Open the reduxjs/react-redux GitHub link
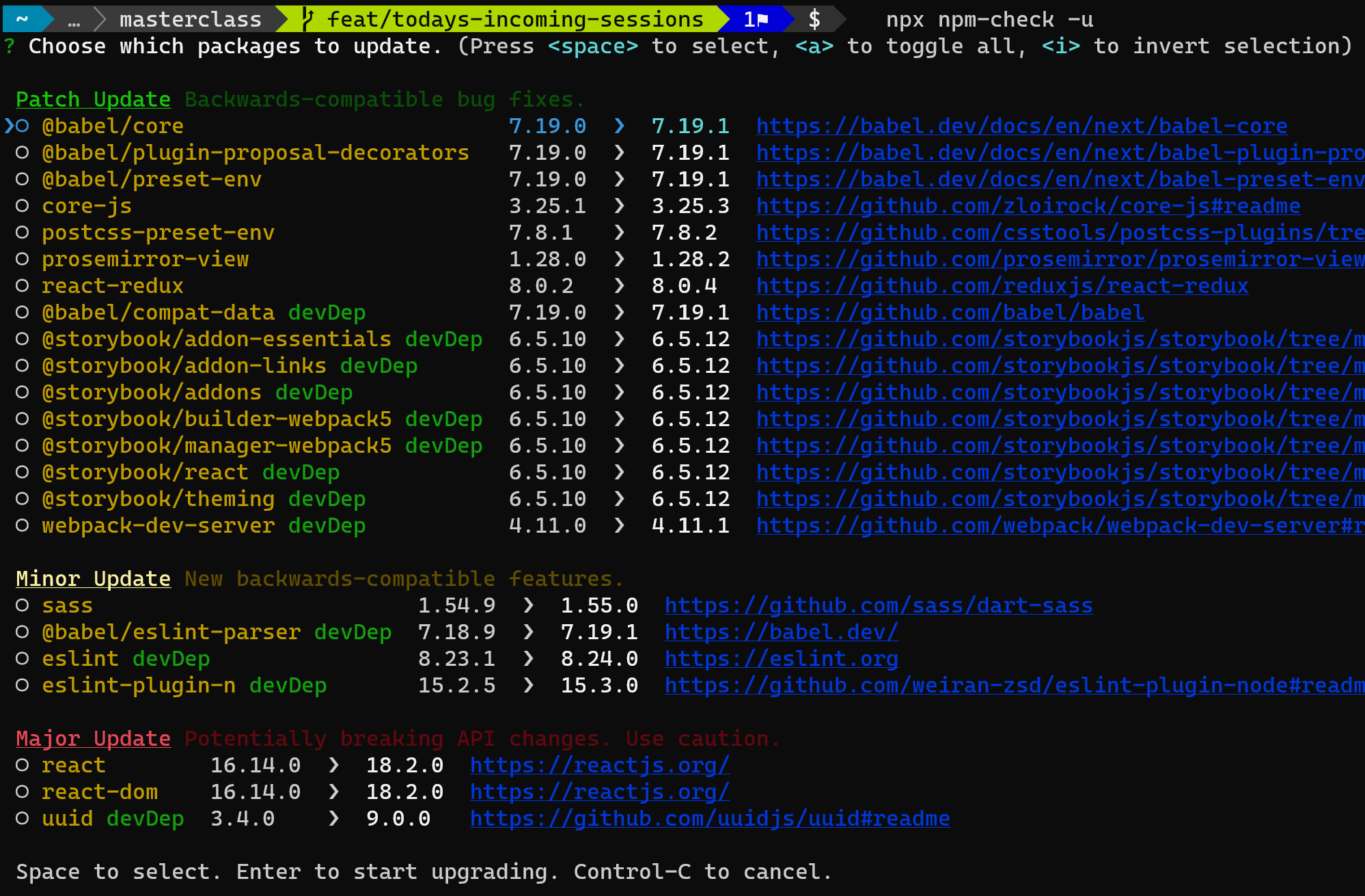 tap(1002, 286)
